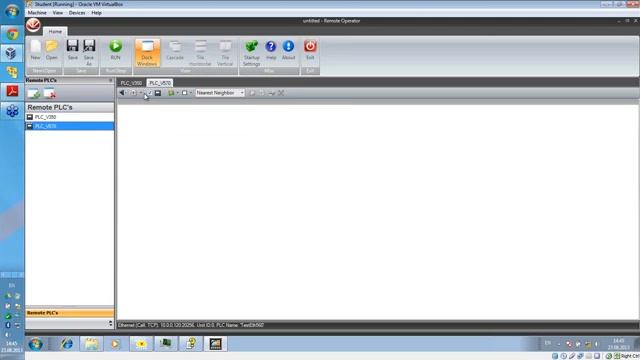Switch to the PLC_V350 document tab
This screenshot has width=640, height=360.
click(131, 83)
